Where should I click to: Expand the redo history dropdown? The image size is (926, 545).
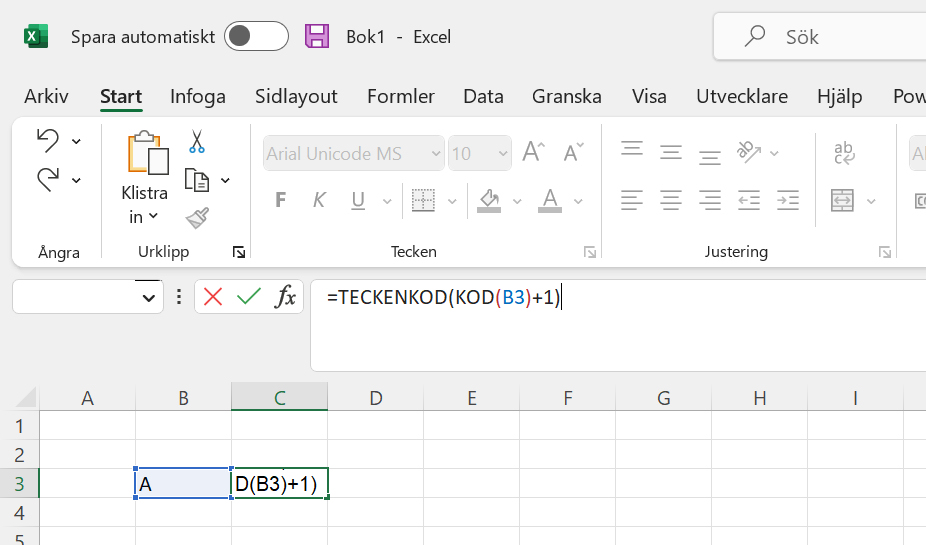click(x=76, y=180)
